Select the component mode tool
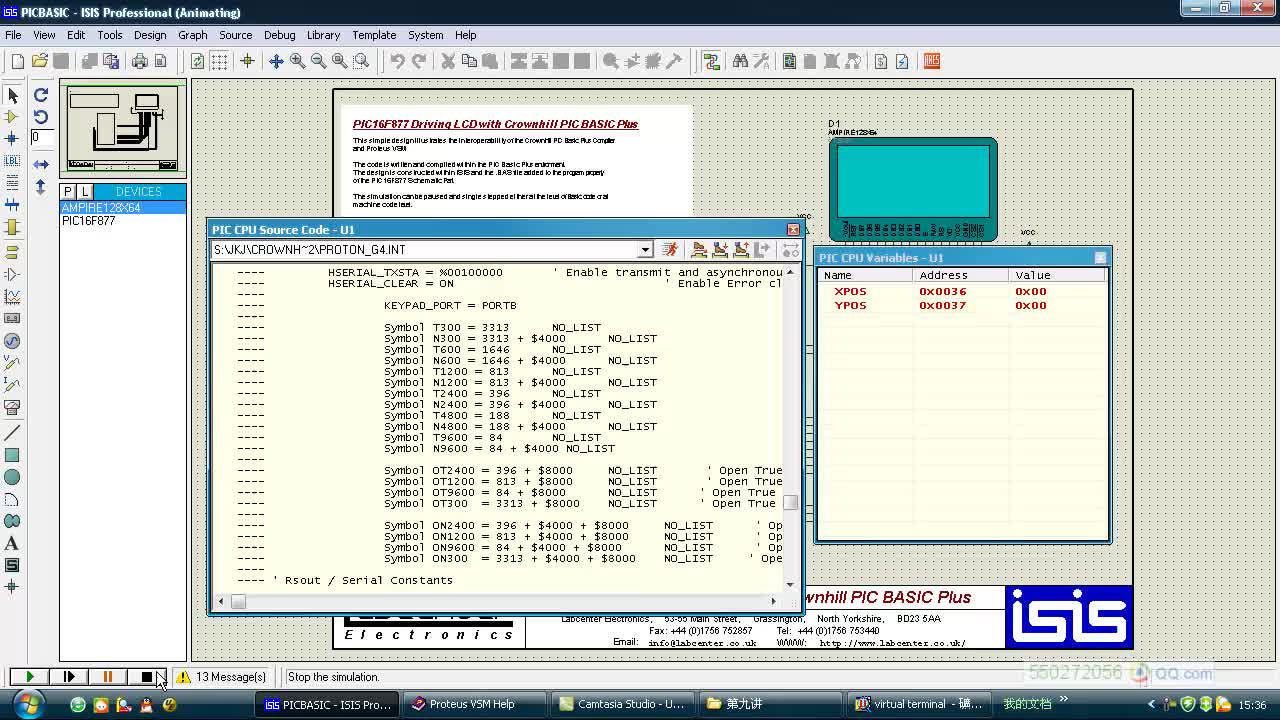The width and height of the screenshot is (1280, 720). tap(13, 117)
